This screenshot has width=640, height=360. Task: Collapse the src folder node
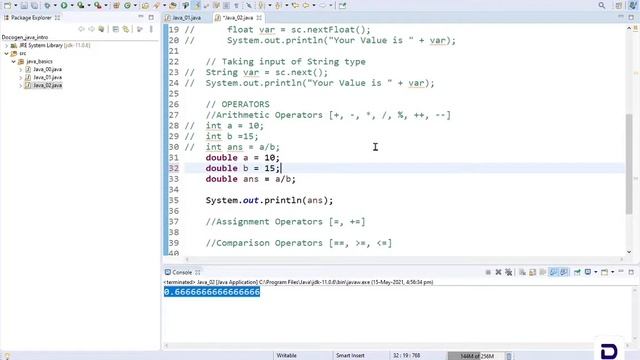coord(7,53)
